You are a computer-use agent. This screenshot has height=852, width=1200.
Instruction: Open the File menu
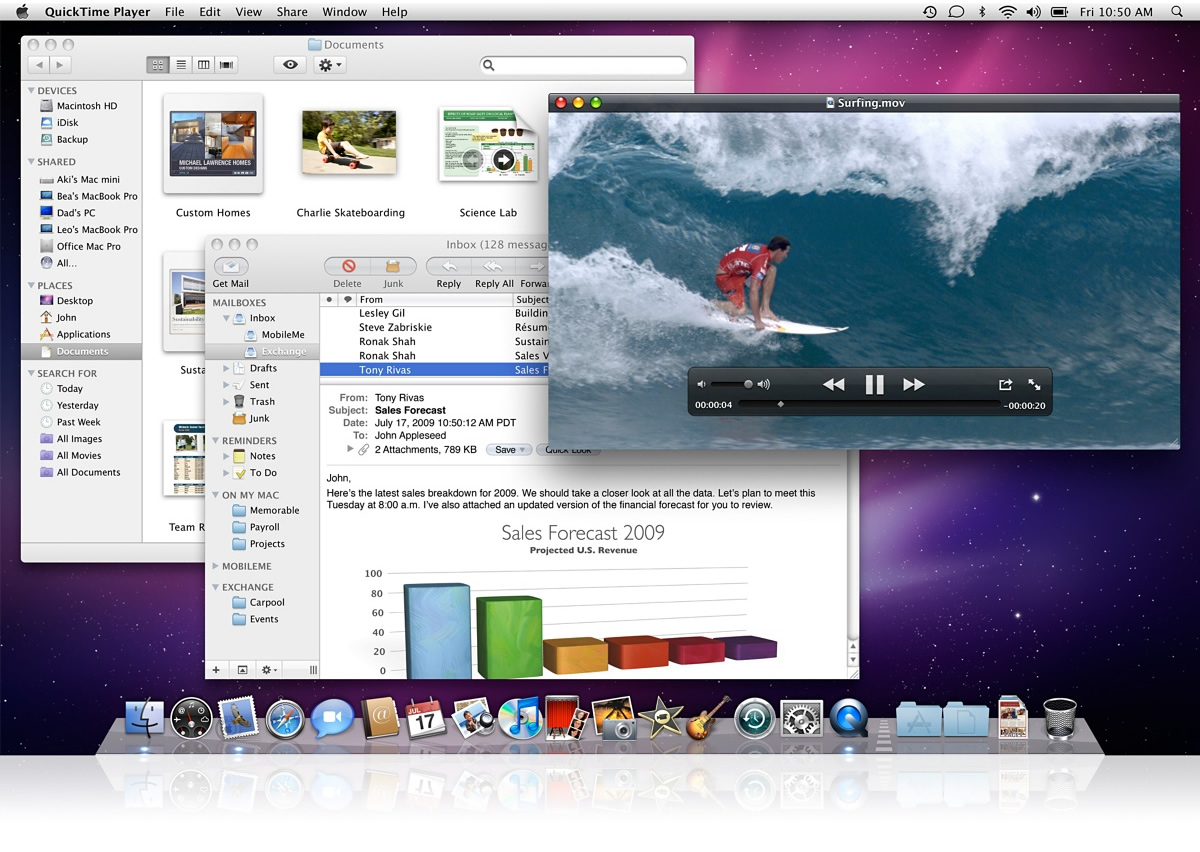[x=174, y=12]
